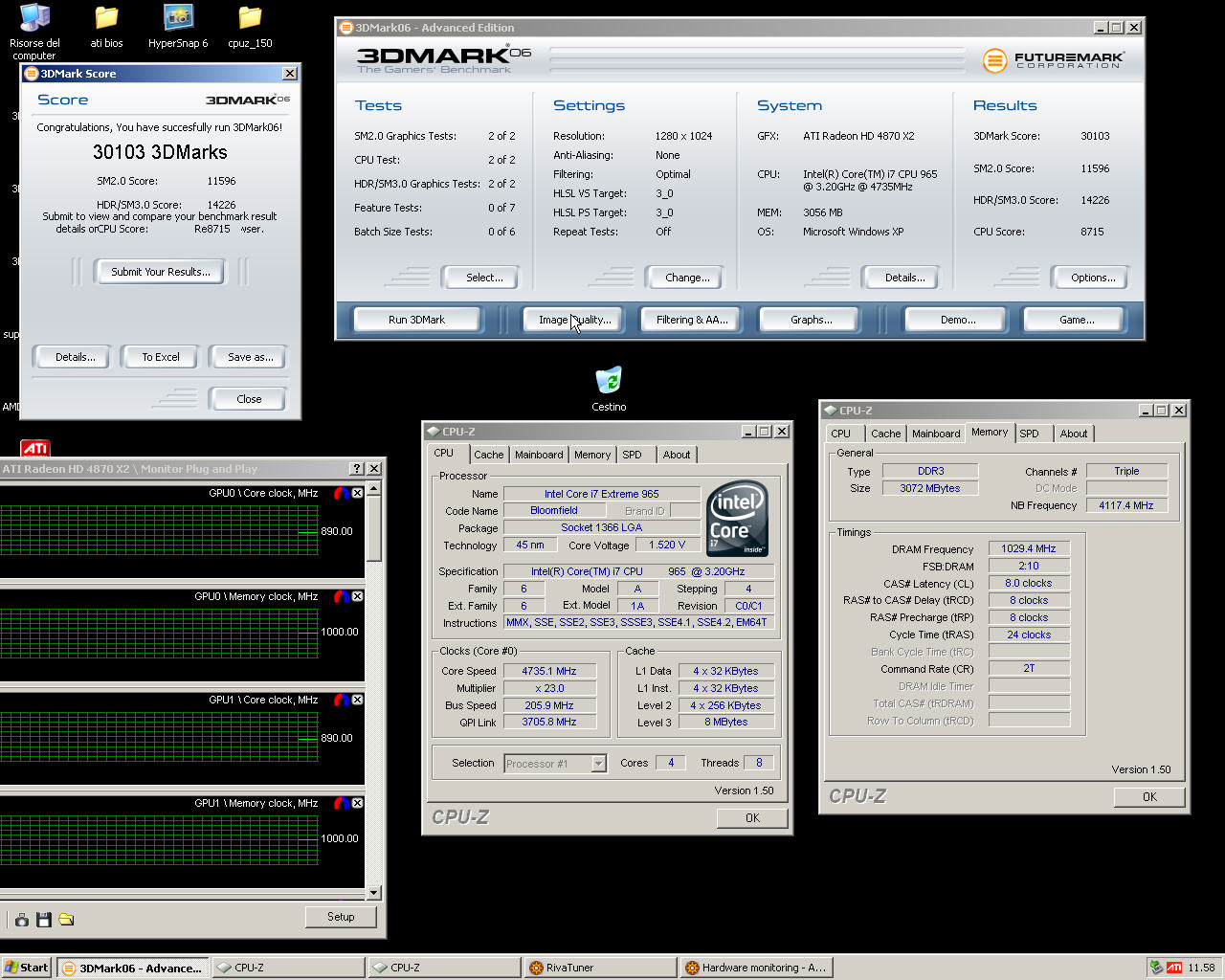
Task: Click the yellow folder icon in monitoring window
Action: pyautogui.click(x=66, y=920)
